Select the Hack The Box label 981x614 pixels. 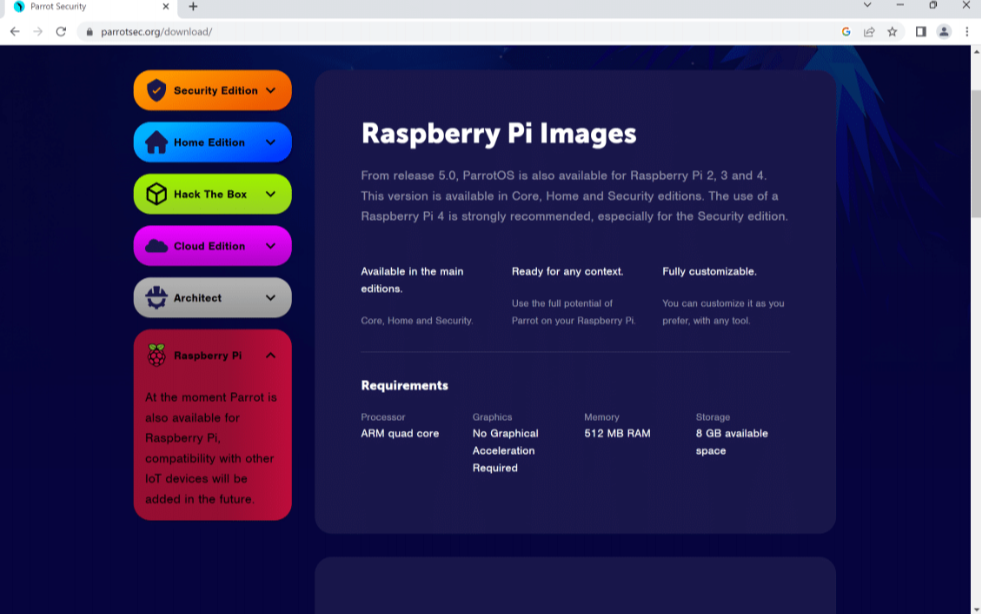(x=210, y=194)
